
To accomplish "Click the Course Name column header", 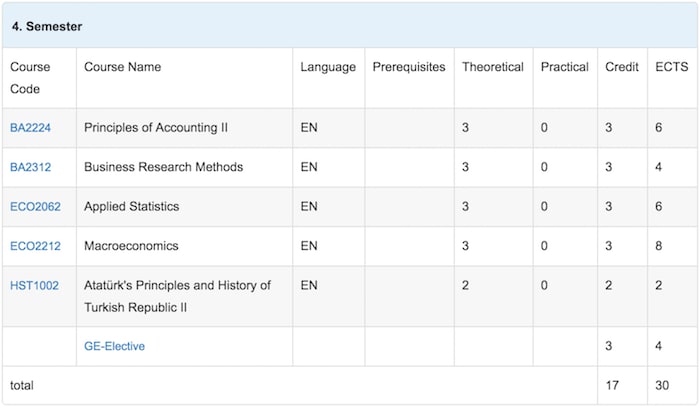I will 122,67.
